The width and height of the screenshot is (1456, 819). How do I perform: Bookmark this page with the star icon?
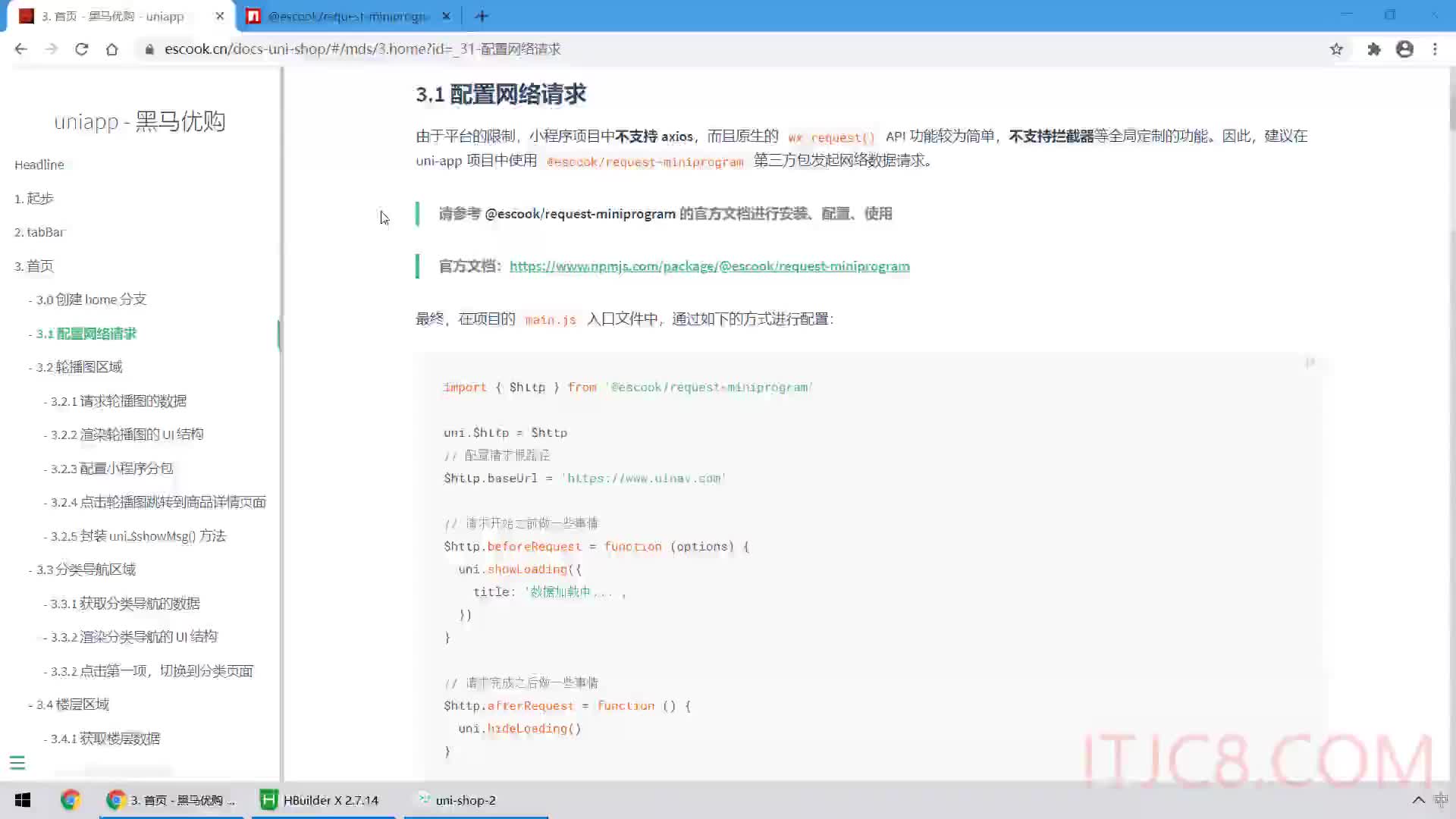(1336, 49)
